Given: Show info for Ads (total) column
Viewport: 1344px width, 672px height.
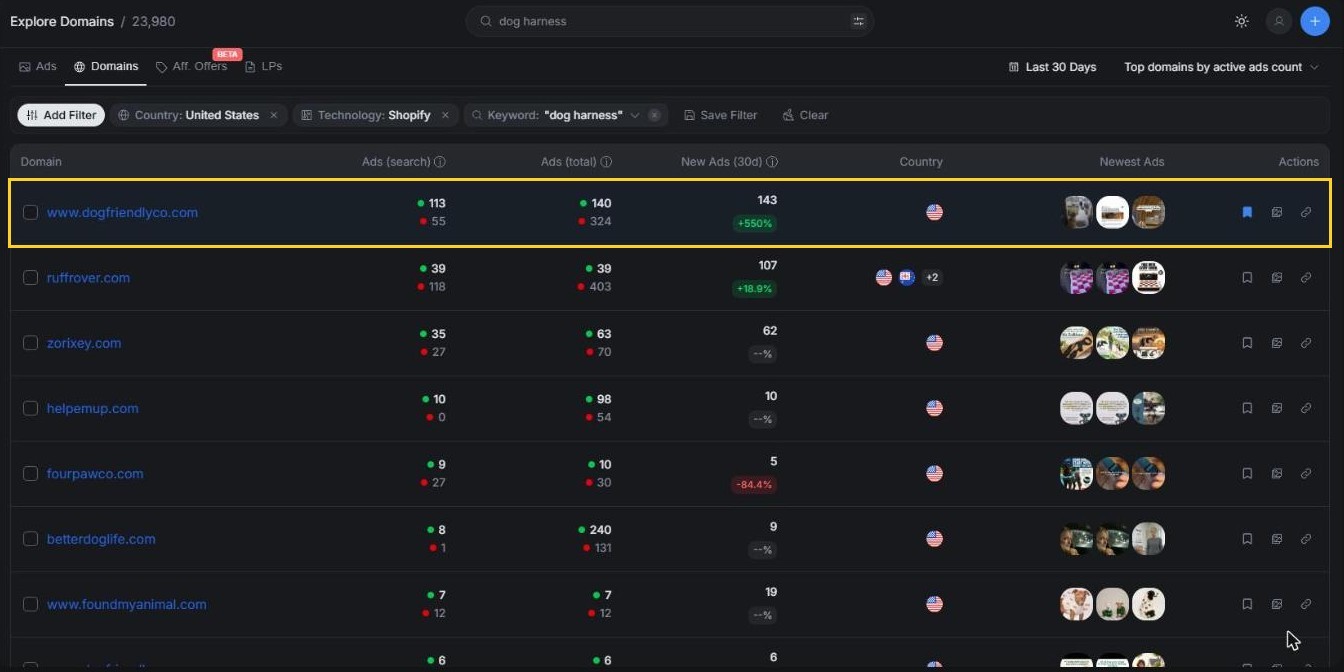Looking at the screenshot, I should coord(606,162).
